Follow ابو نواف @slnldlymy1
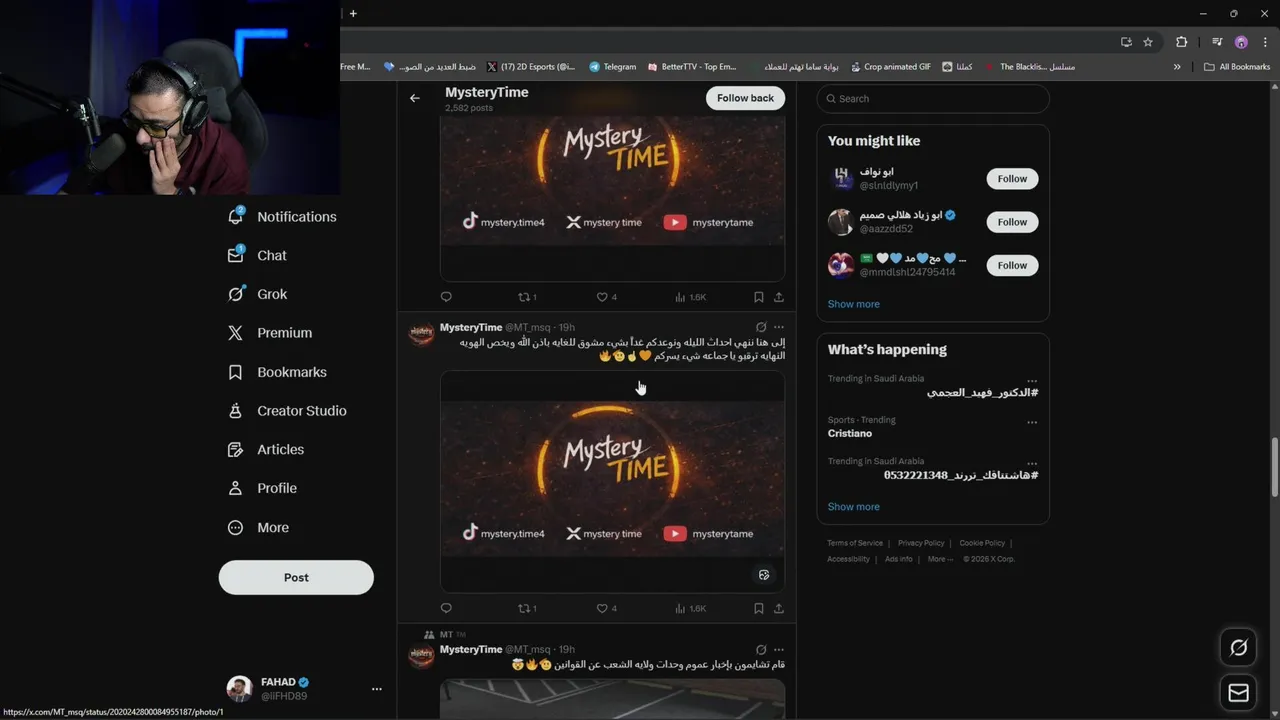1280x720 pixels. click(1012, 178)
